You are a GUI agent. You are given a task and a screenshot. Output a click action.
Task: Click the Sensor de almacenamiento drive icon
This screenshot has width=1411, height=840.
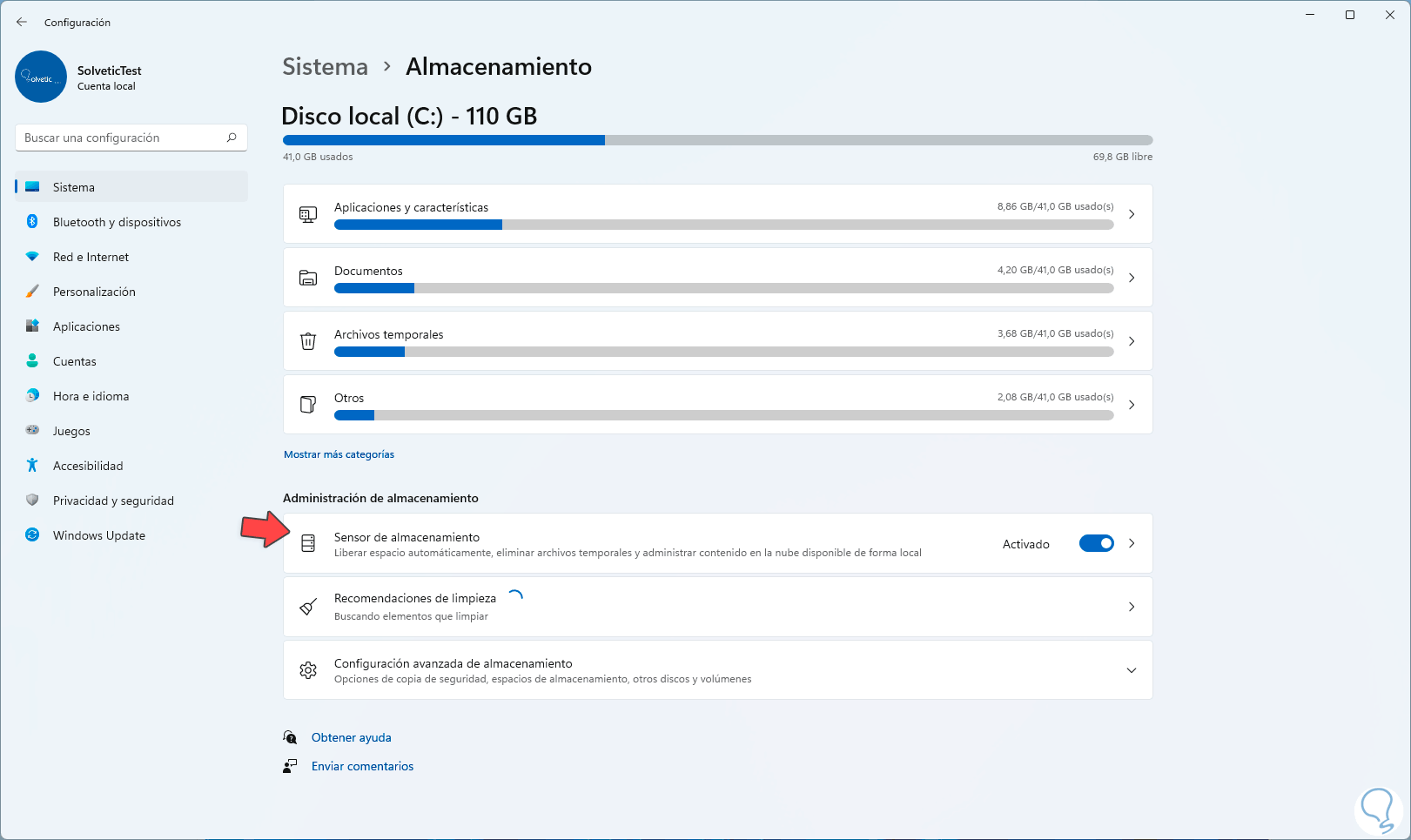click(308, 543)
